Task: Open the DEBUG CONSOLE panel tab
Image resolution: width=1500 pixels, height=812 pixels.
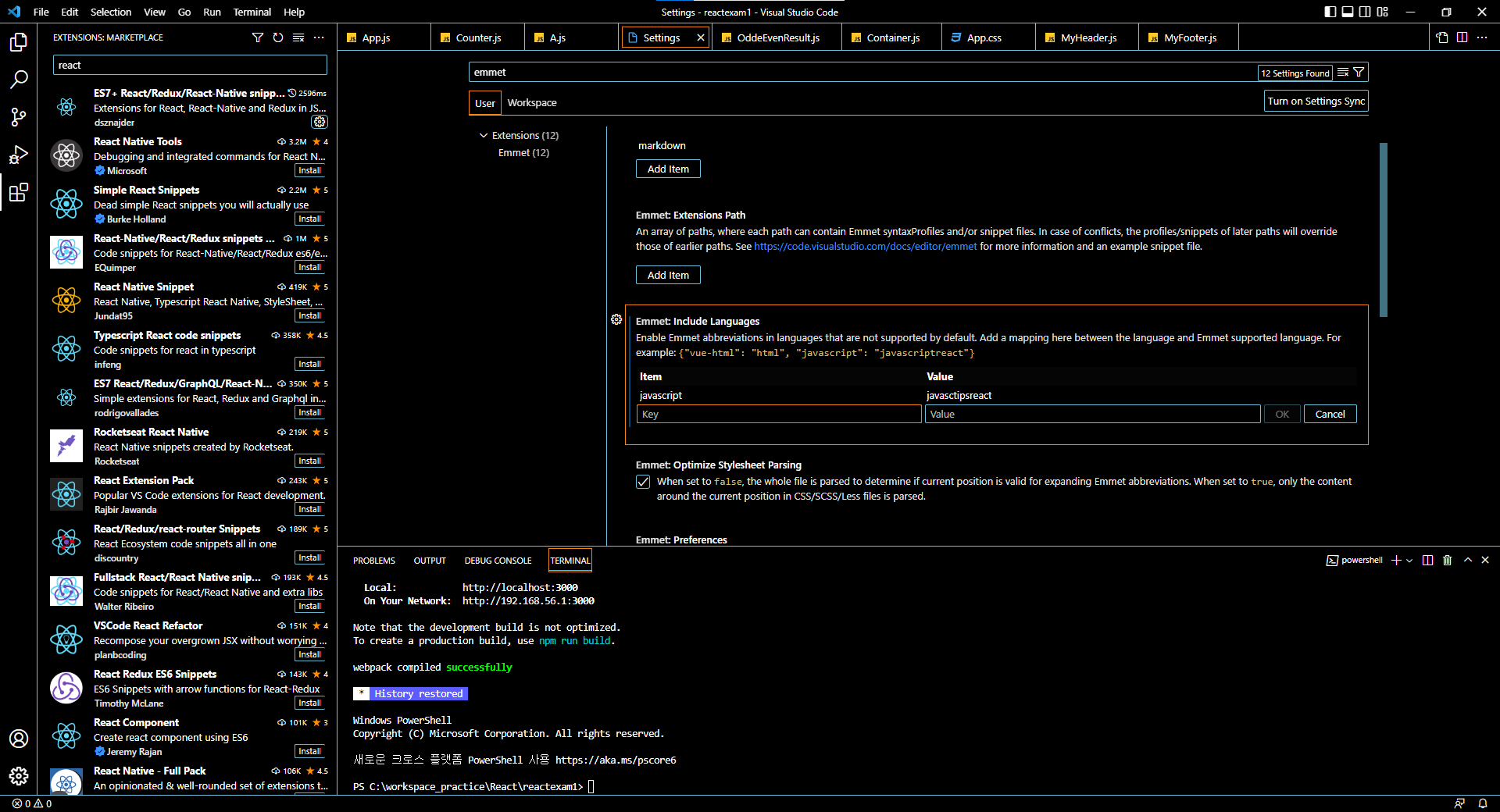Action: 498,561
